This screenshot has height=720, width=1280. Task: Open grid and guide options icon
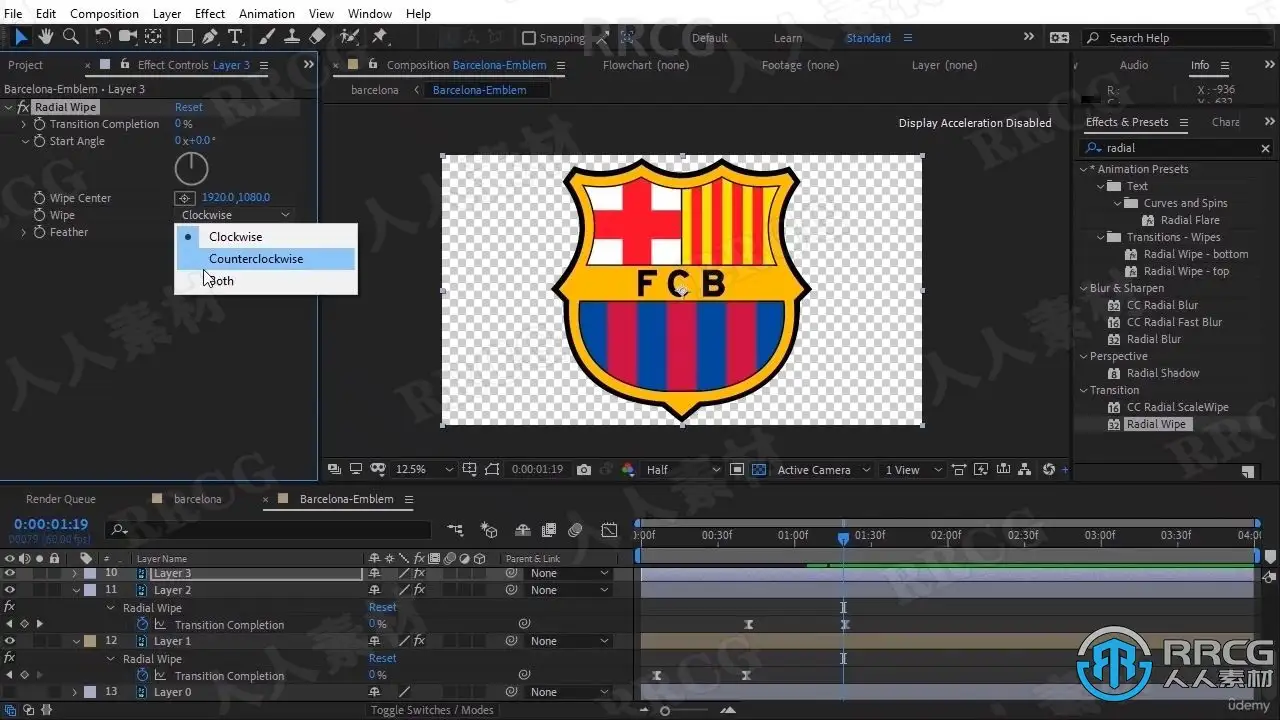[467, 469]
